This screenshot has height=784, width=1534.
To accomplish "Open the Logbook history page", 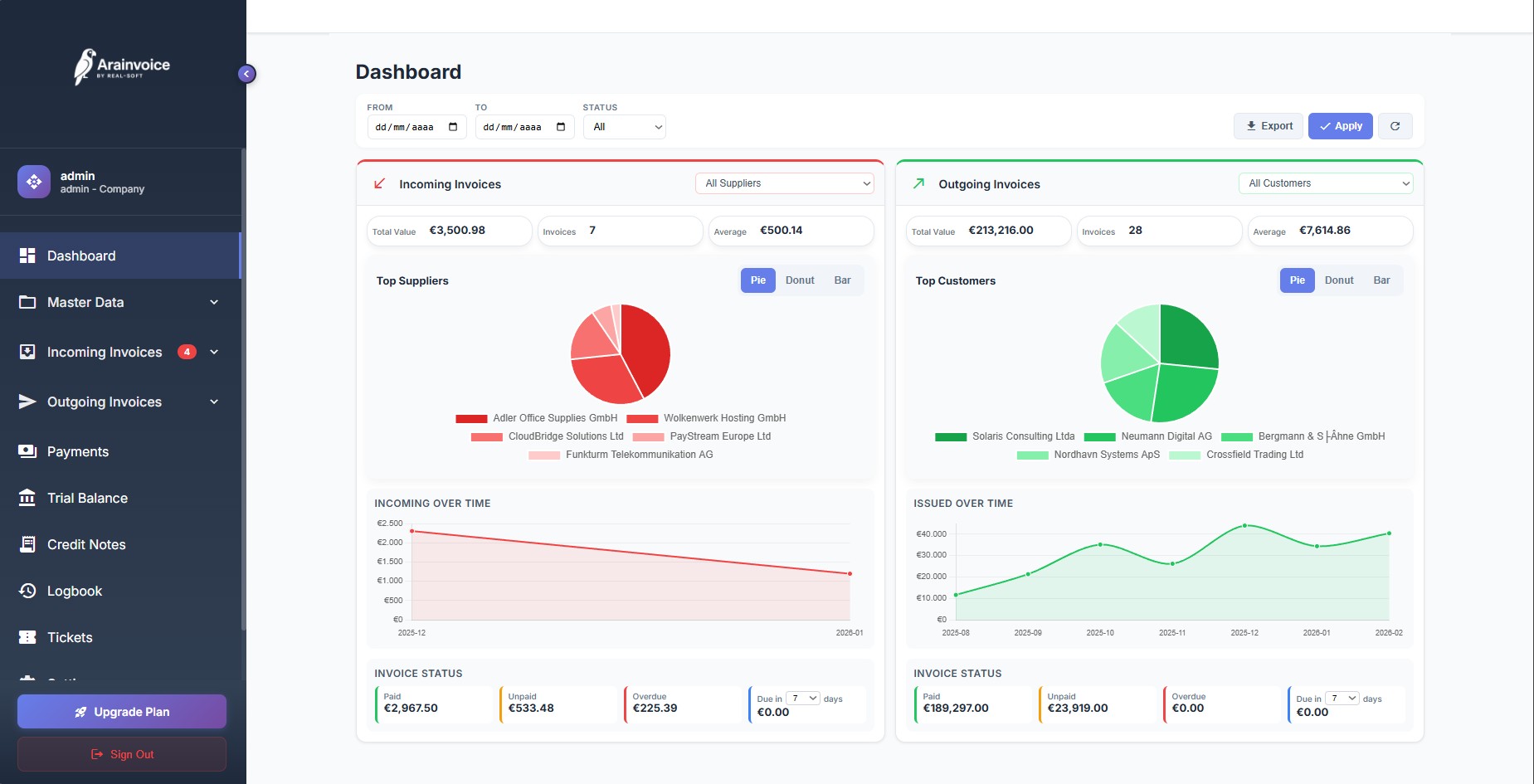I will [74, 591].
